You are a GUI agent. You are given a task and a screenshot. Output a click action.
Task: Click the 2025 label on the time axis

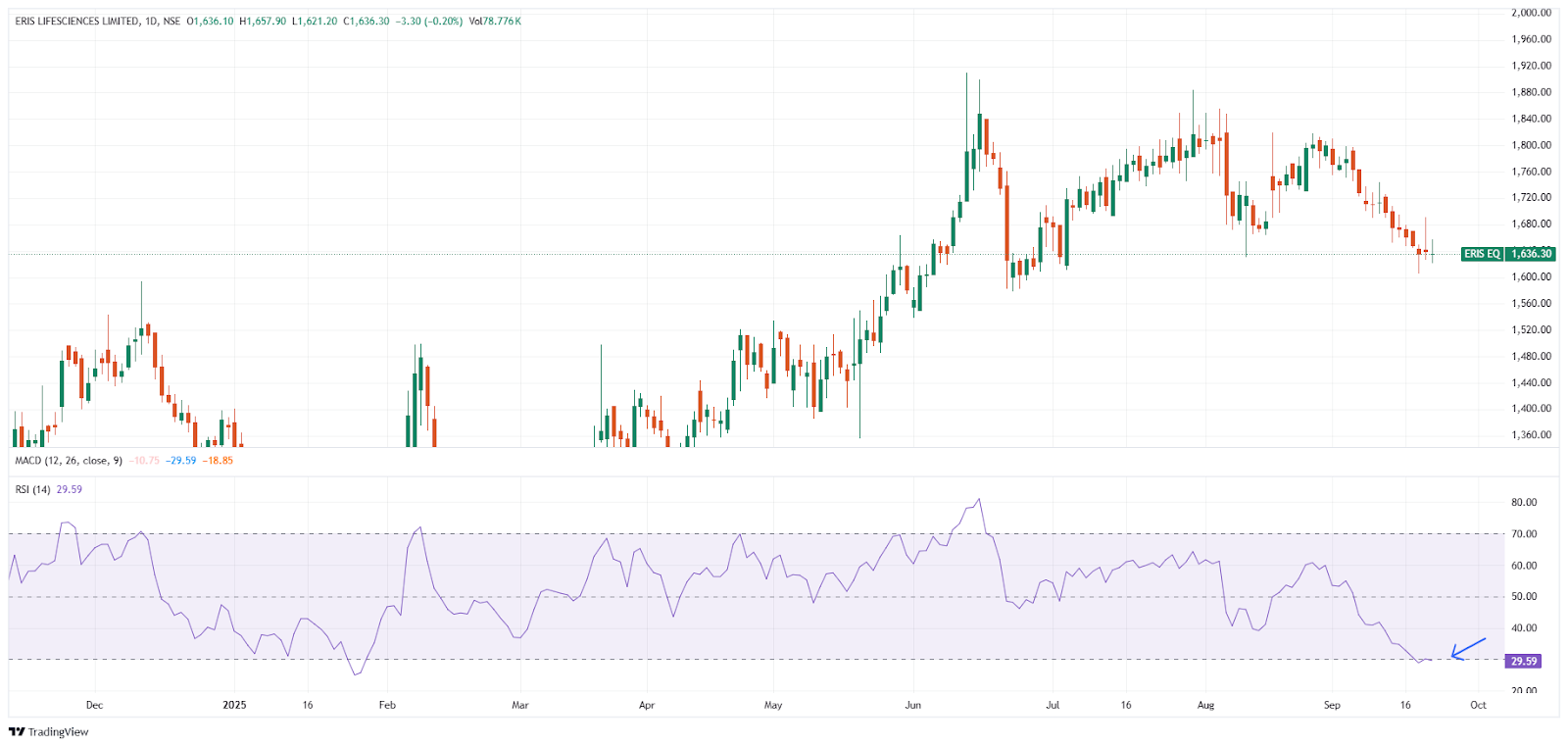[234, 705]
